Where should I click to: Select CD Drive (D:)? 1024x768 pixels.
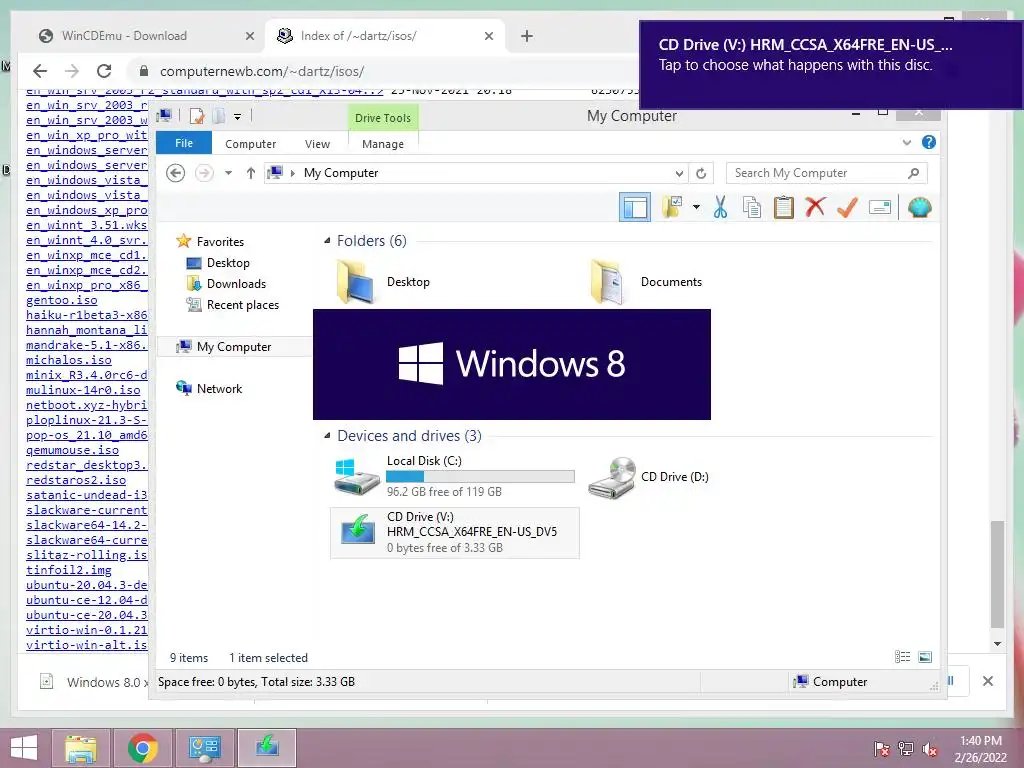[648, 477]
